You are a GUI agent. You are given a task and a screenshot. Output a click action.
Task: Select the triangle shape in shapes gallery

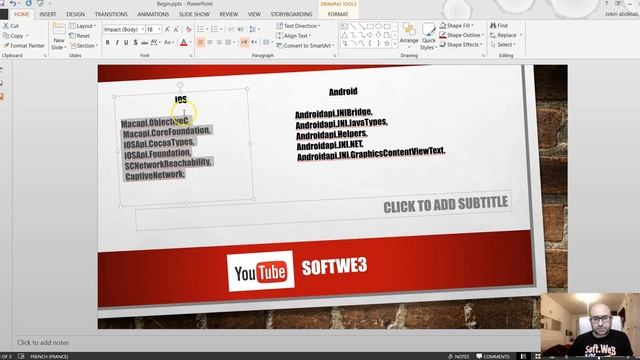344,35
